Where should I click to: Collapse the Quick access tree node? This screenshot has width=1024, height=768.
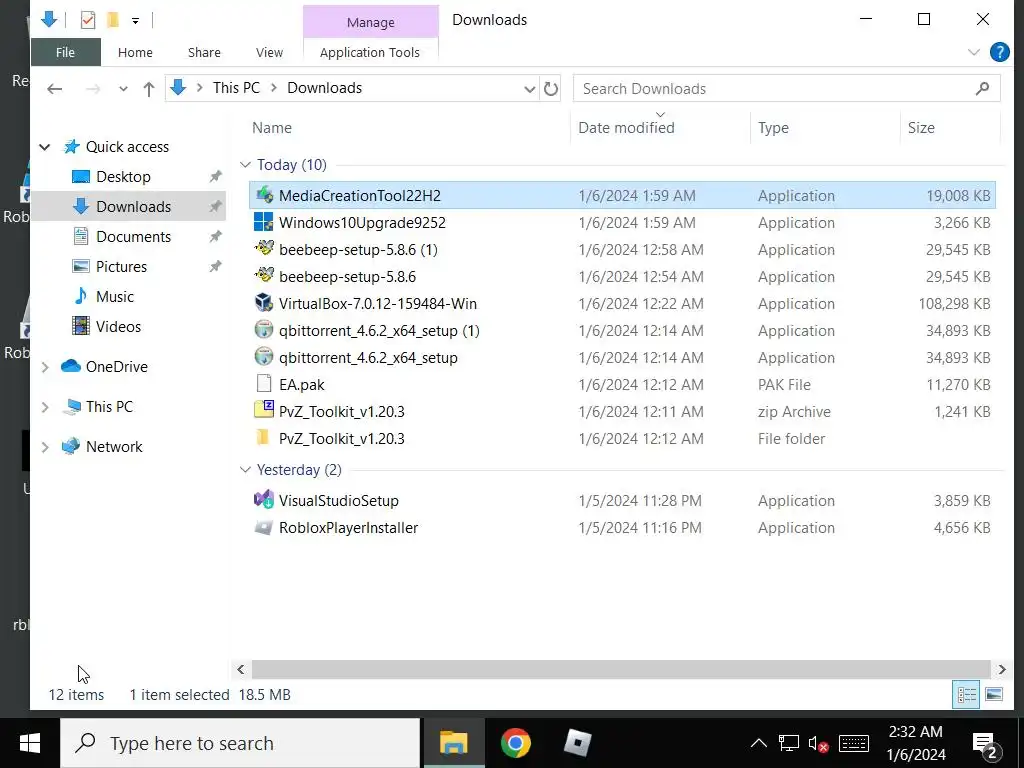44,147
